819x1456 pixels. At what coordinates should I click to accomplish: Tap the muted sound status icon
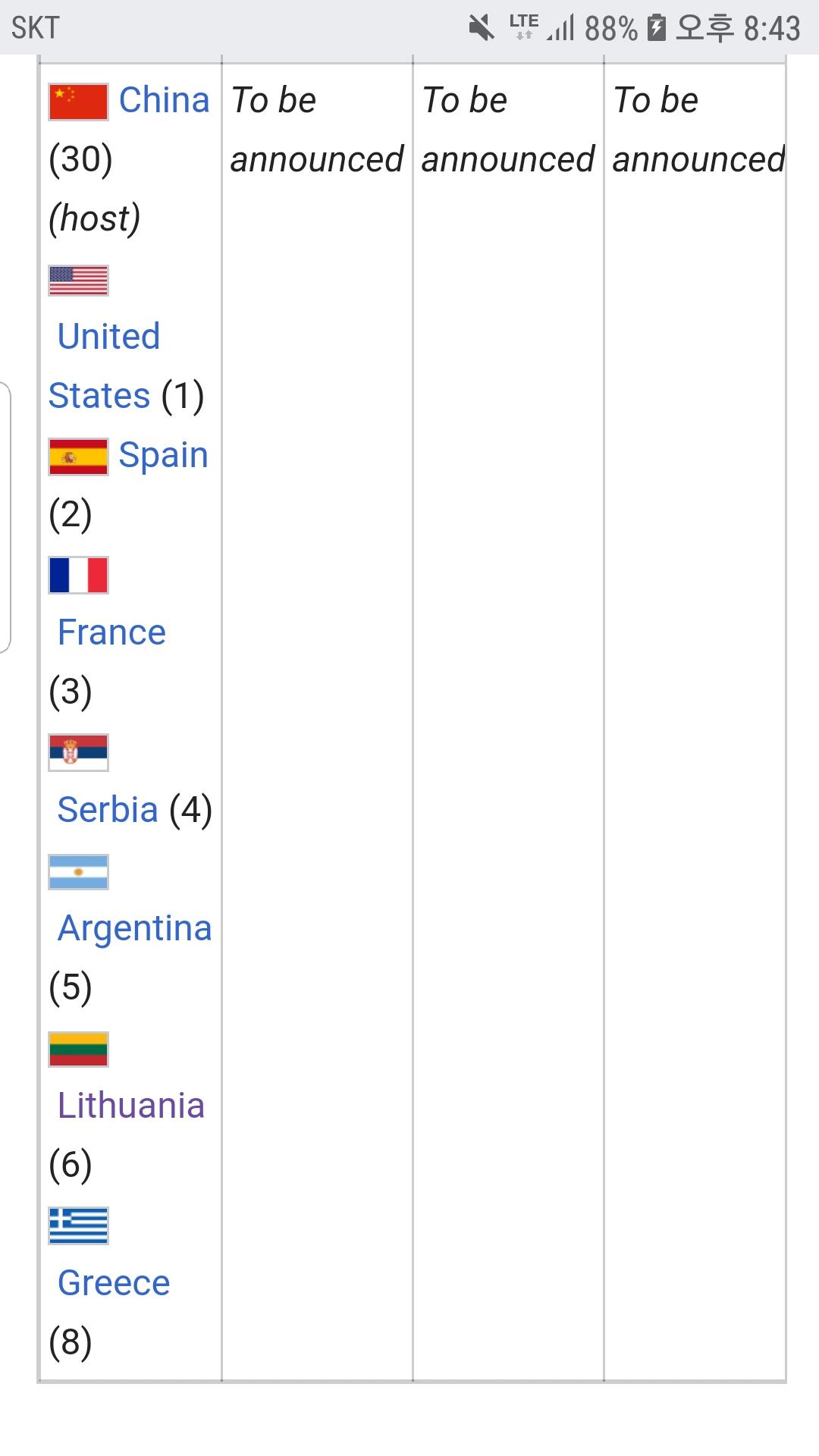481,29
